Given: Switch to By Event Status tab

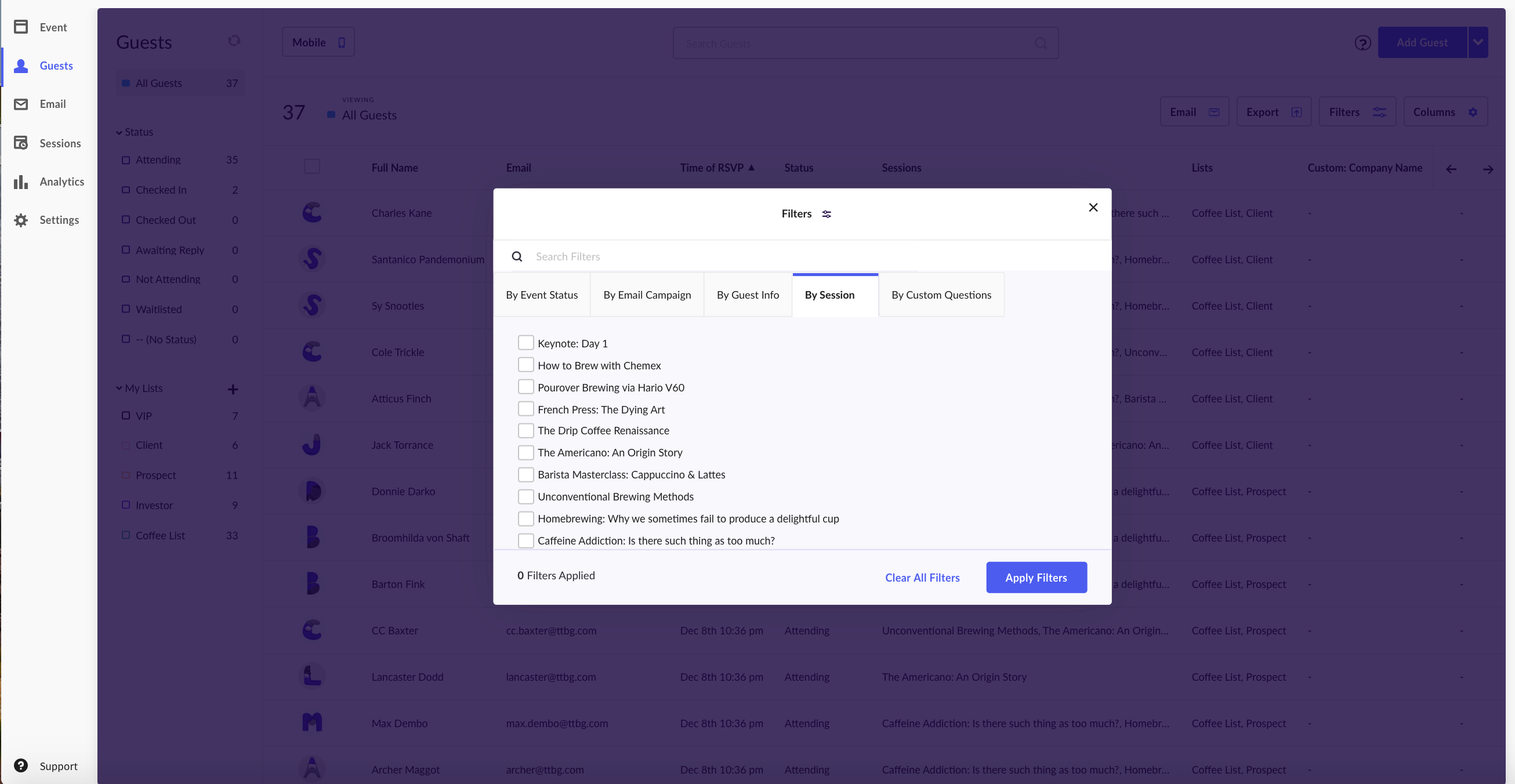Looking at the screenshot, I should pos(542,295).
